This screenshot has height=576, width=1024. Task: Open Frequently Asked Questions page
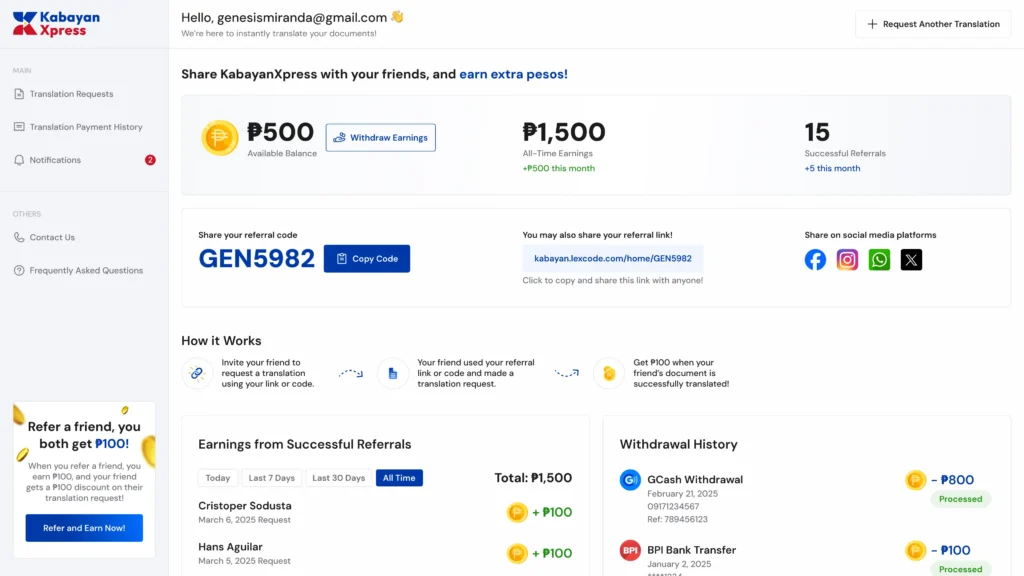[x=86, y=270]
